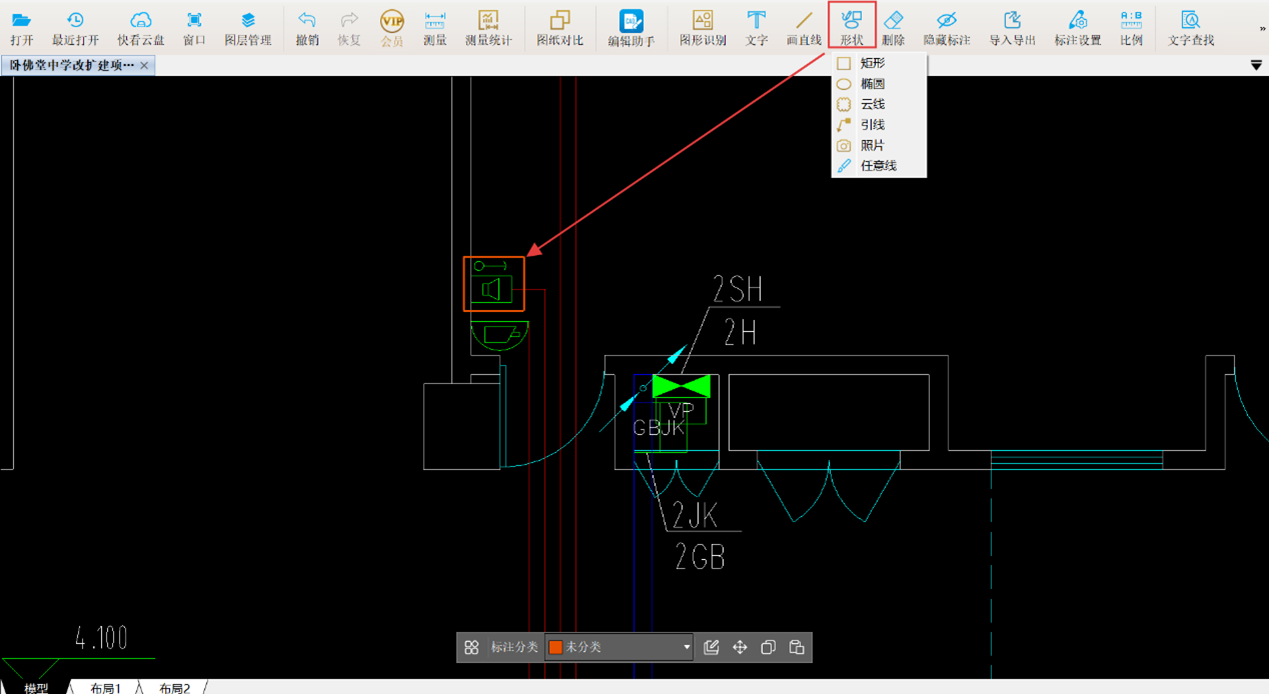Click the orange 未分类 color swatch
This screenshot has height=694, width=1269.
coord(555,648)
